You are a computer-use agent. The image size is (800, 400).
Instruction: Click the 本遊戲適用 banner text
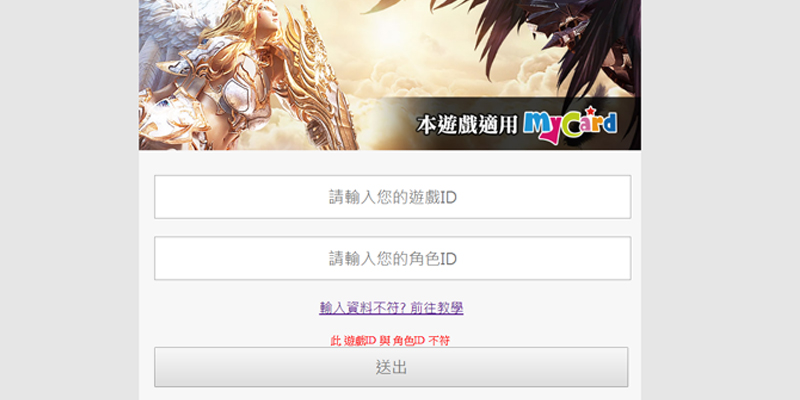tap(467, 125)
